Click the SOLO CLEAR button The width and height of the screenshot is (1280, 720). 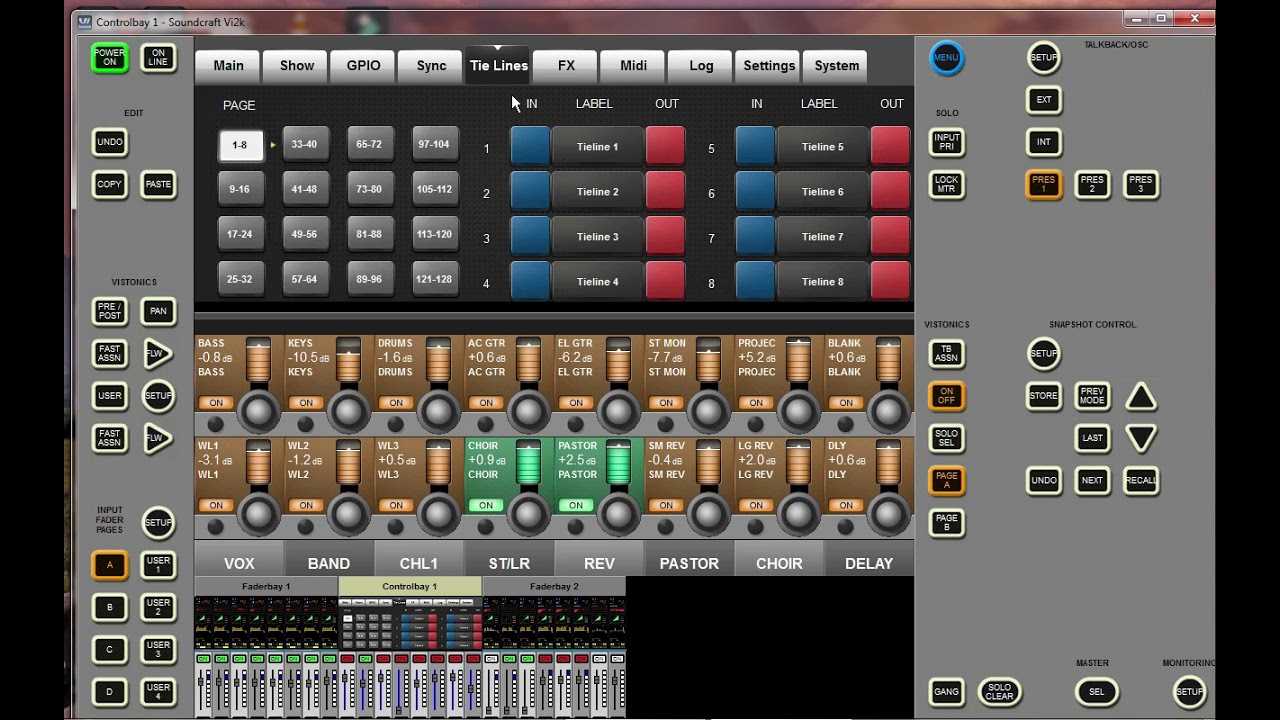point(999,691)
